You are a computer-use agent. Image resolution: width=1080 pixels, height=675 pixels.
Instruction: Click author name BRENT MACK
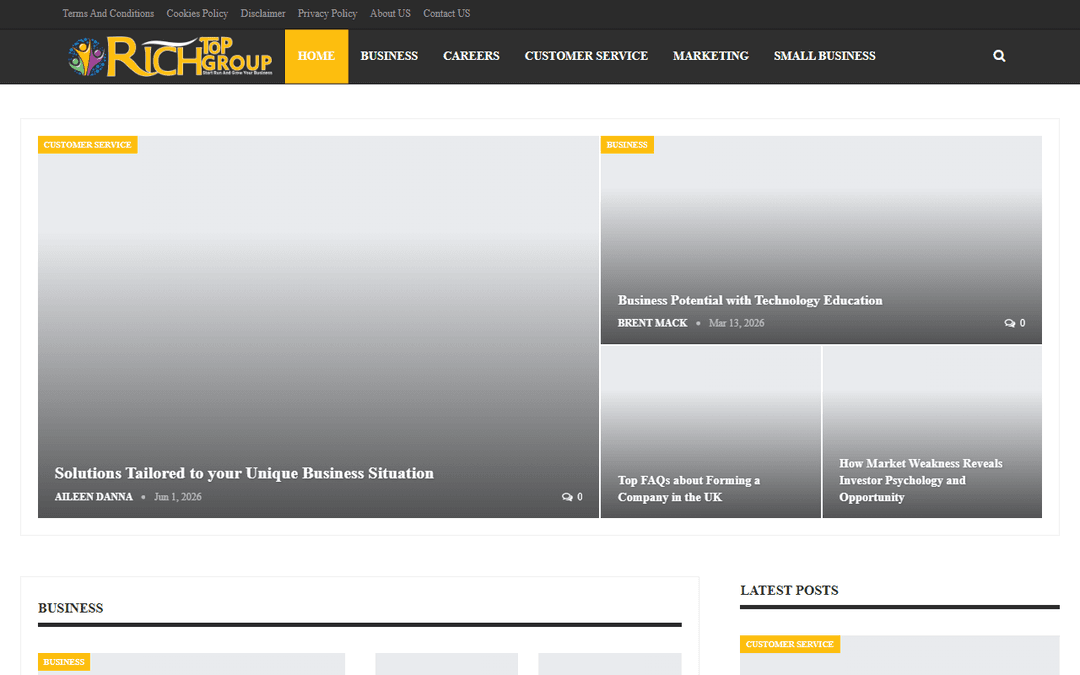coord(652,323)
